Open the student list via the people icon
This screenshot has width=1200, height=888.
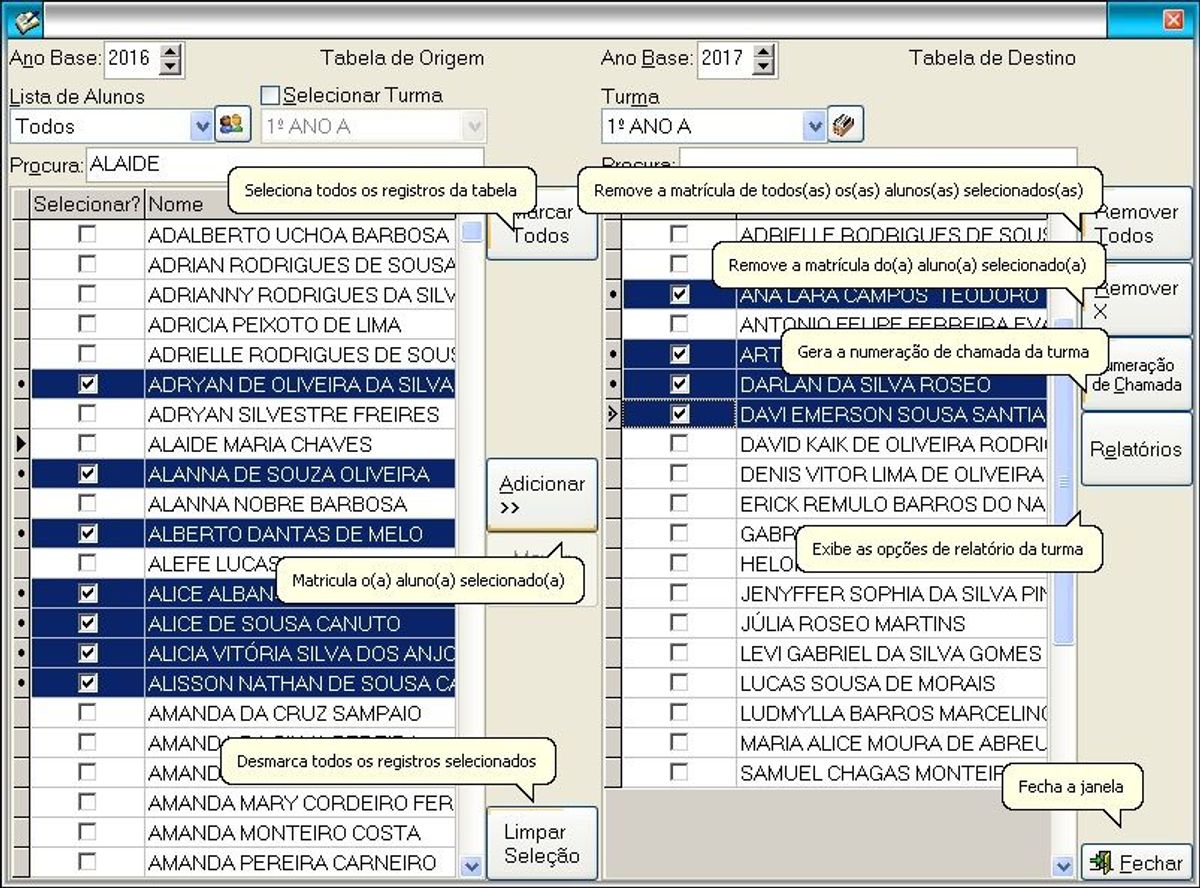point(232,126)
